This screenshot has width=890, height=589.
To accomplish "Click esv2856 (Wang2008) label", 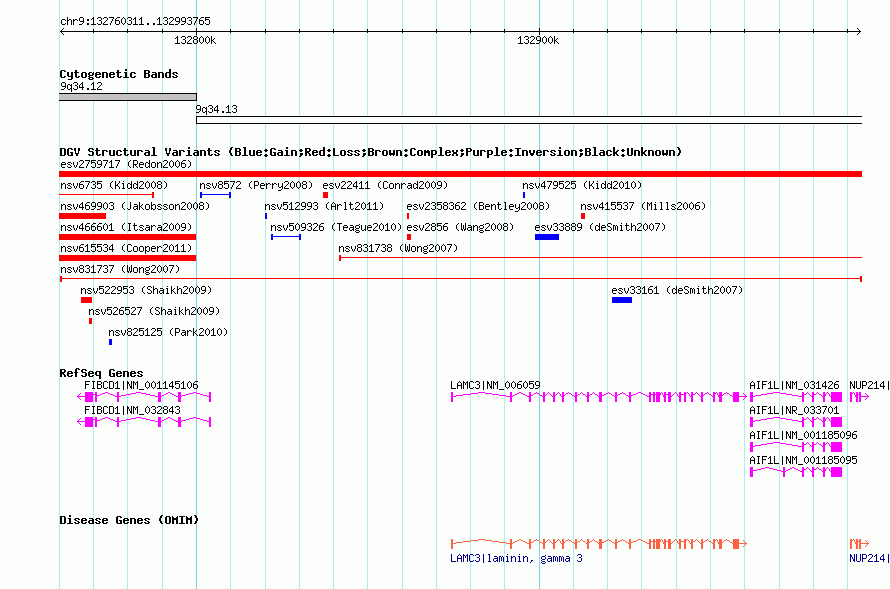I will coord(460,227).
